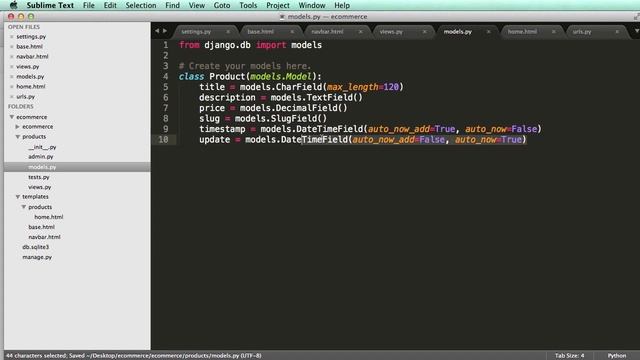This screenshot has width=640, height=360.
Task: Open admin.py in the sidebar
Action: click(41, 157)
